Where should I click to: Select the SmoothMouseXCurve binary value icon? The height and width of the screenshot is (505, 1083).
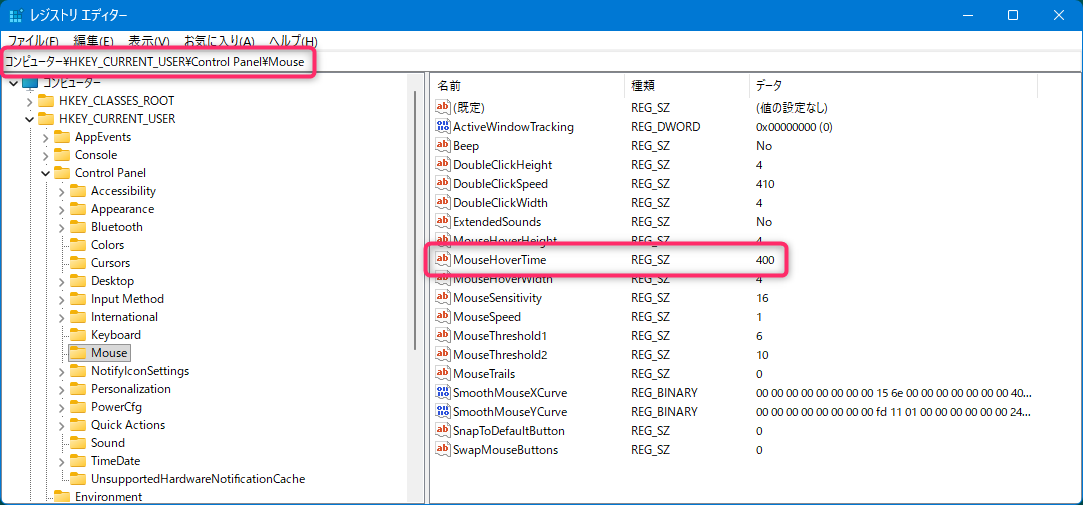[x=444, y=393]
